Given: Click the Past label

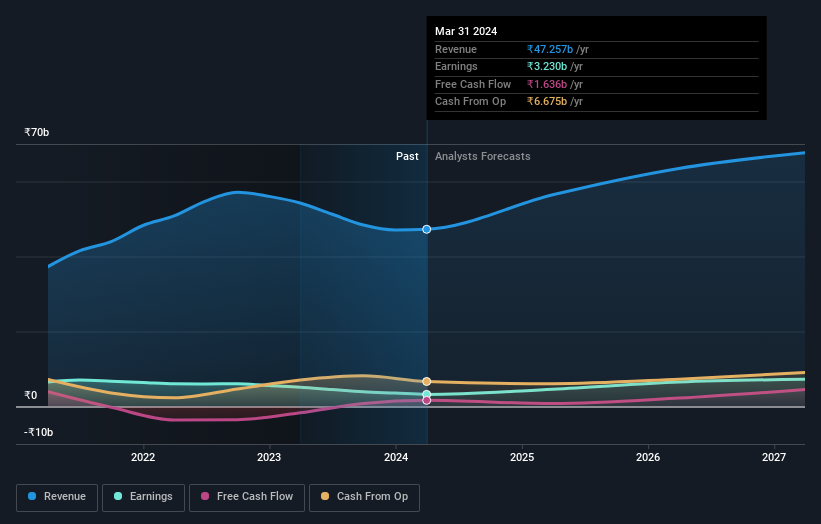Looking at the screenshot, I should (x=407, y=157).
